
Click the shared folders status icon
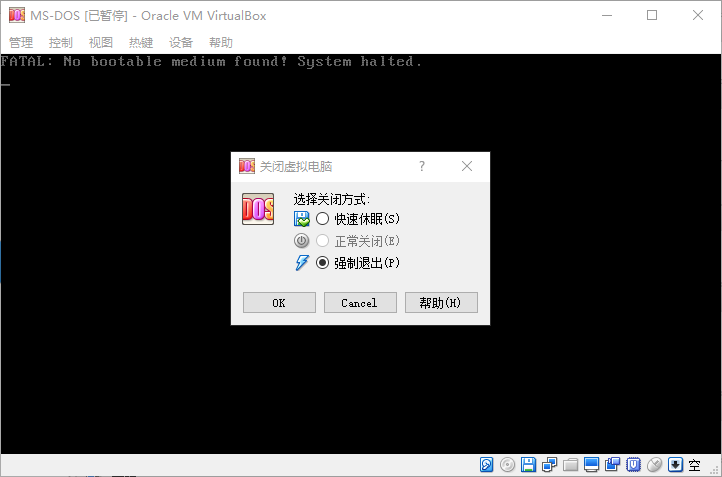click(570, 465)
